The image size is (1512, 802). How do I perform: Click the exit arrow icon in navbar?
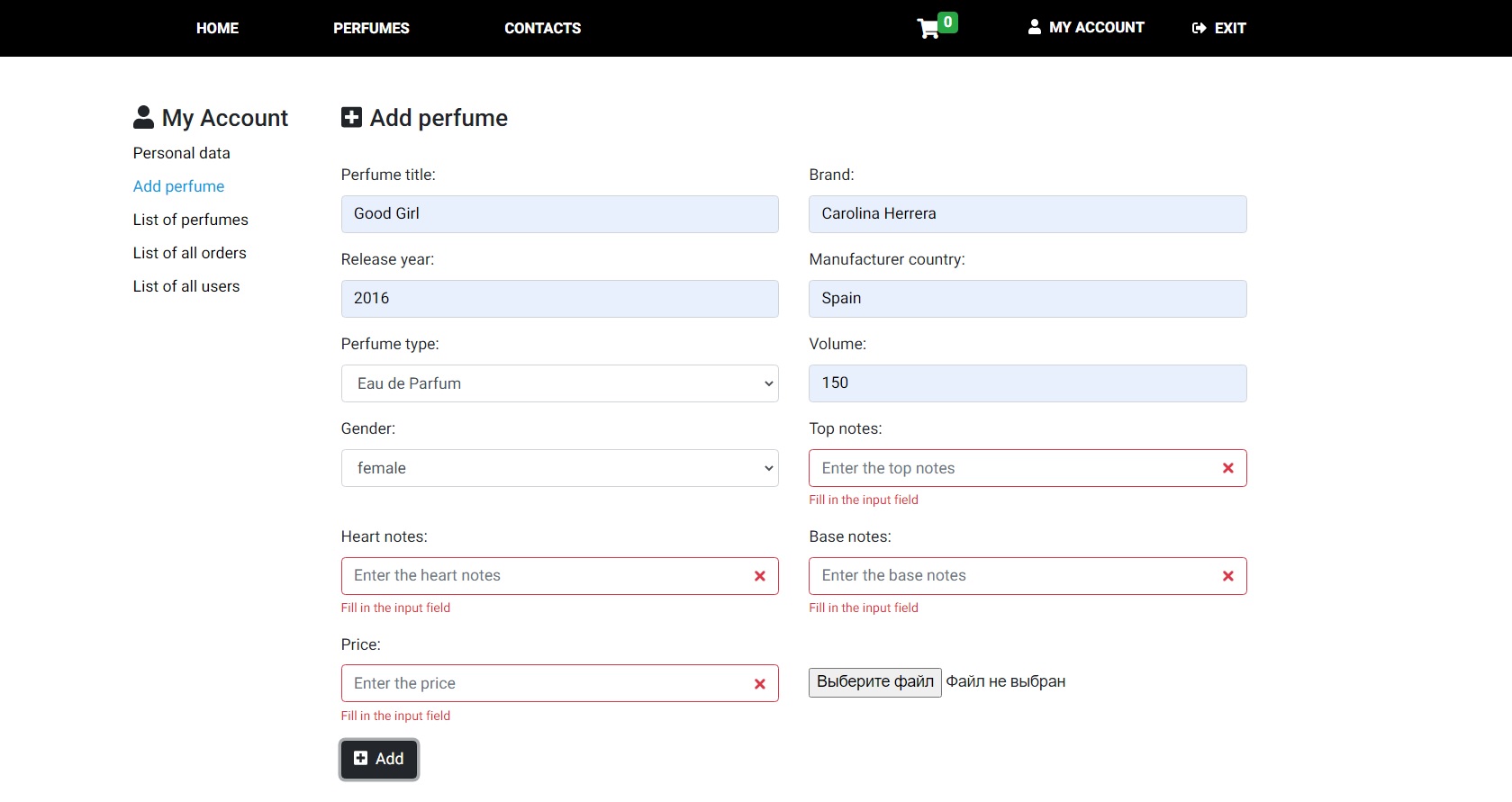pos(1199,29)
